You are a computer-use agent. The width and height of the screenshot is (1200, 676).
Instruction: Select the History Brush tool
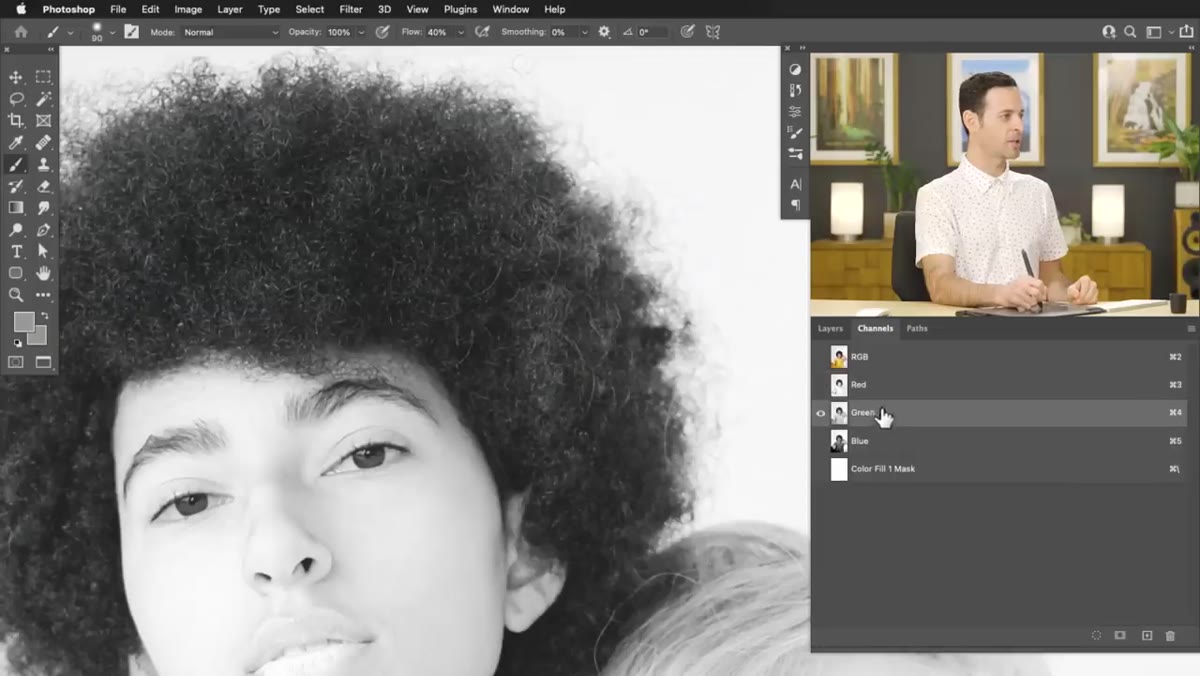16,186
